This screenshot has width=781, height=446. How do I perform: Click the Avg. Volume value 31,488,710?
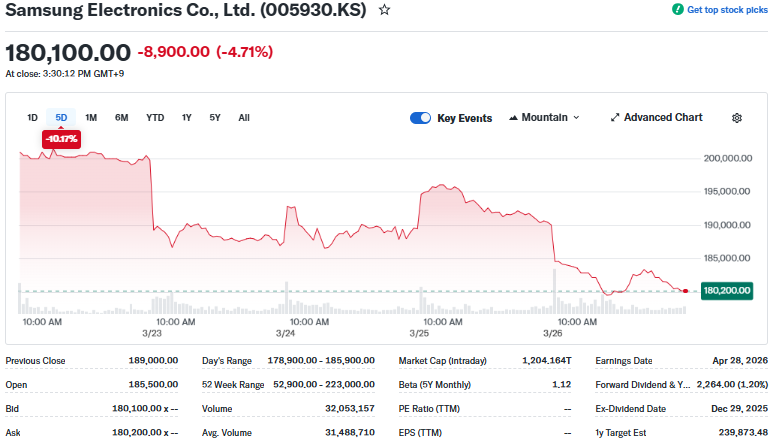(x=350, y=433)
